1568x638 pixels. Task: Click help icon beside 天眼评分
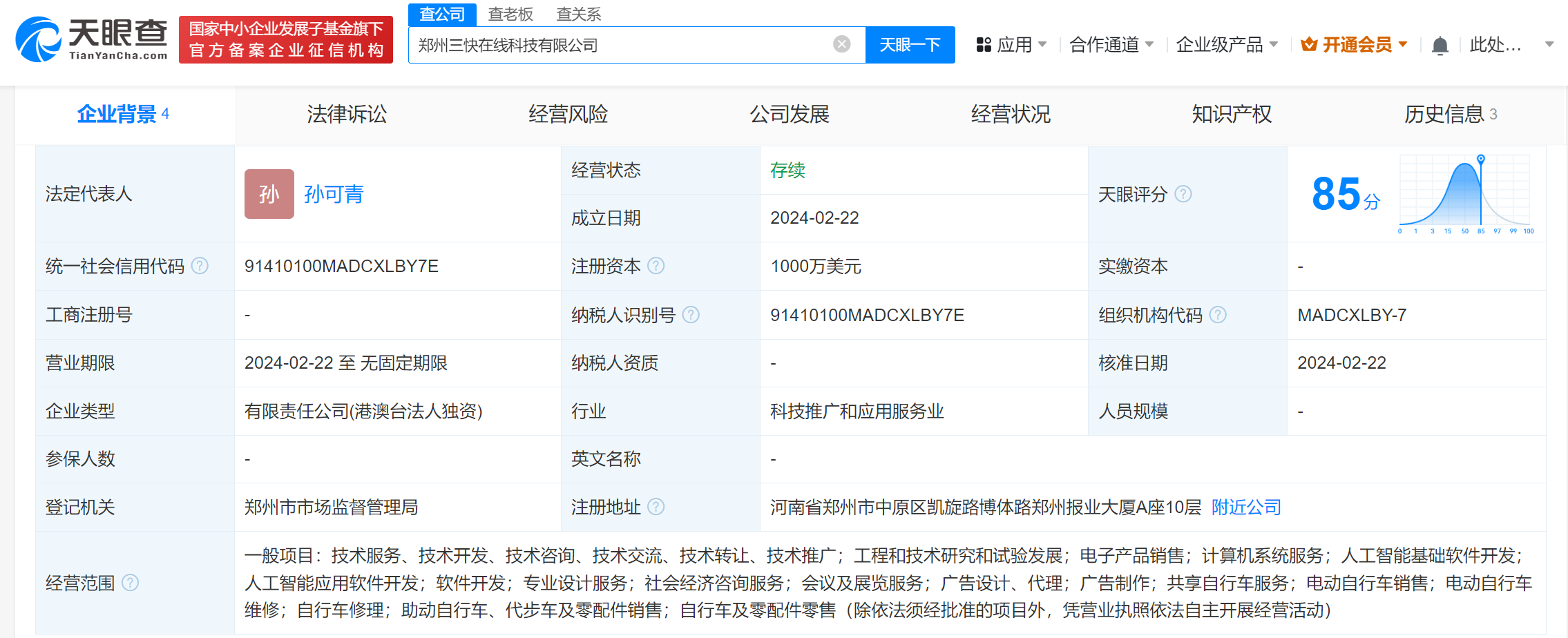(1183, 194)
